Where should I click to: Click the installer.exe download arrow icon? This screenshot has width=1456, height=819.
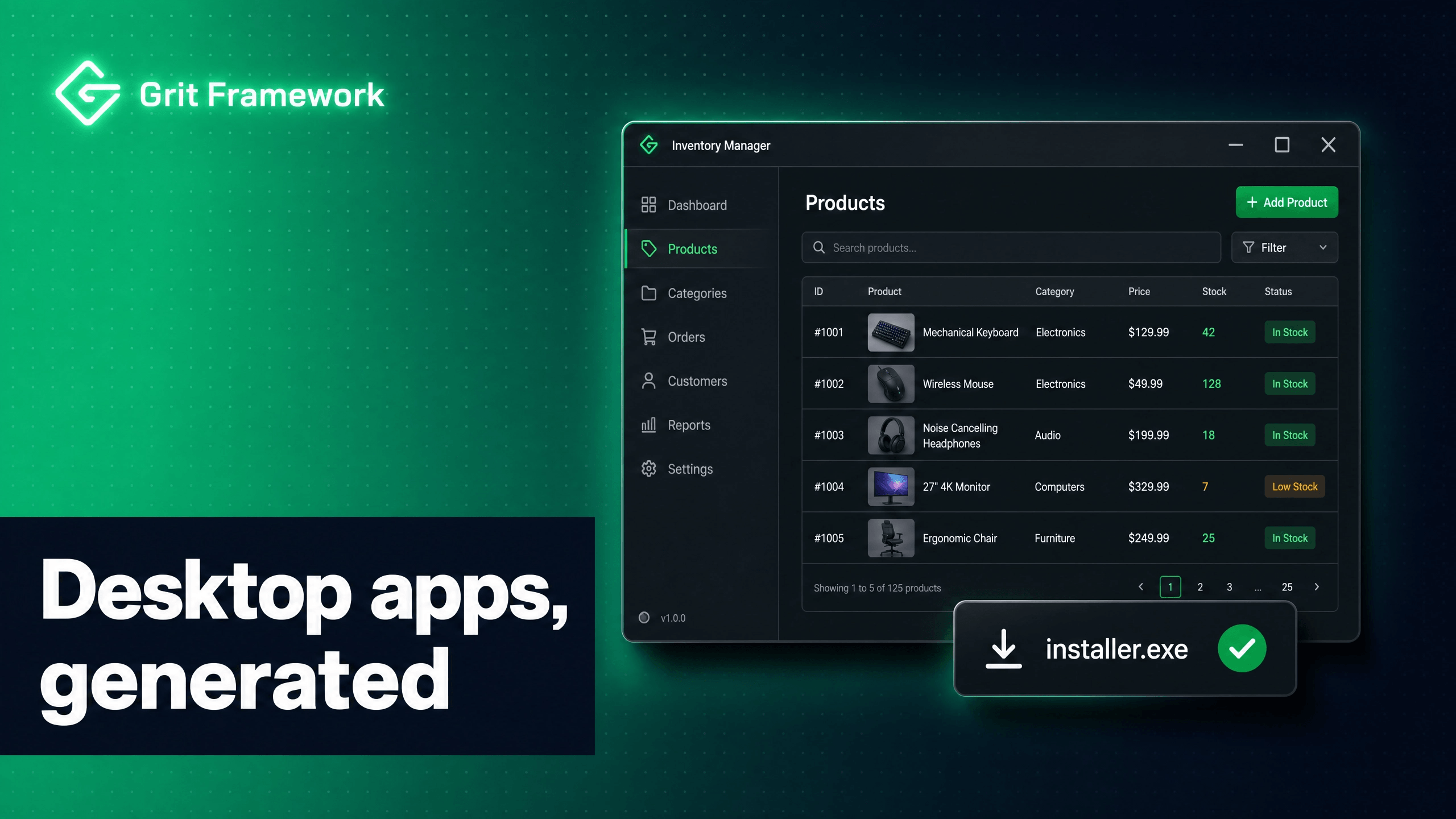click(1003, 648)
